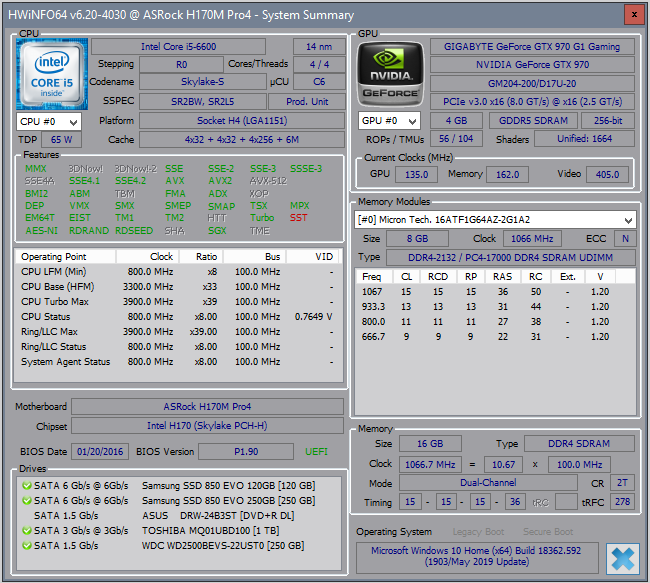Open the CPU #0 selector dropdown

point(49,121)
